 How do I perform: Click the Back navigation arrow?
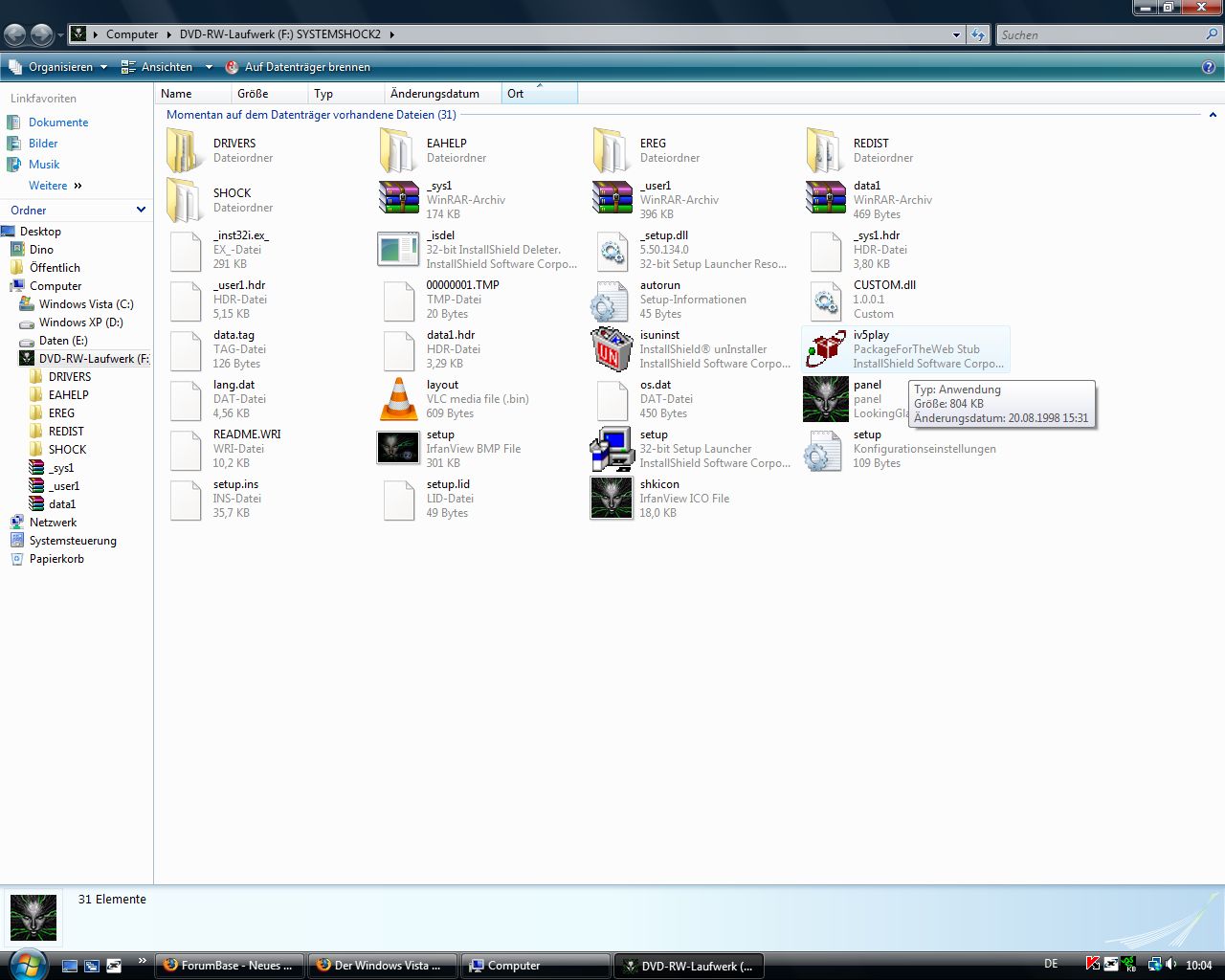[14, 34]
